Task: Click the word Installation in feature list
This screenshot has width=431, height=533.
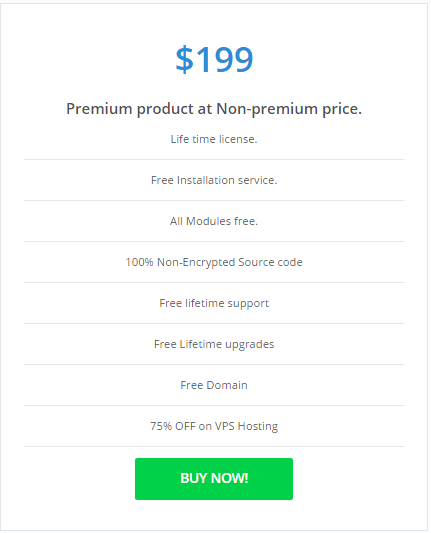Action: click(206, 180)
